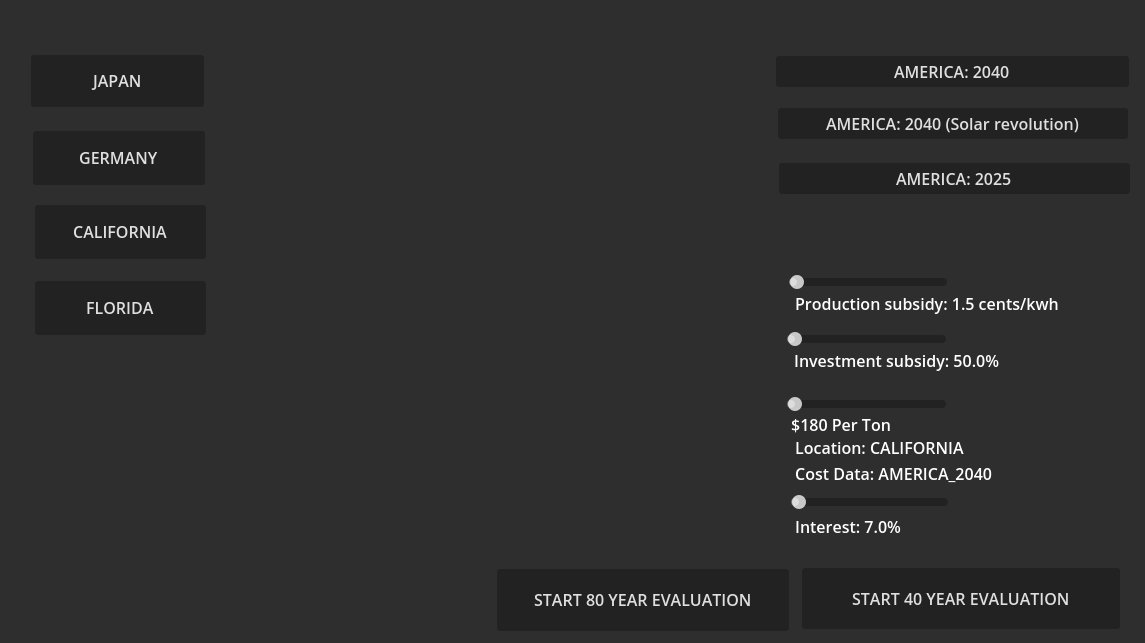Image resolution: width=1145 pixels, height=643 pixels.
Task: Start the 80 year evaluation
Action: tap(642, 600)
